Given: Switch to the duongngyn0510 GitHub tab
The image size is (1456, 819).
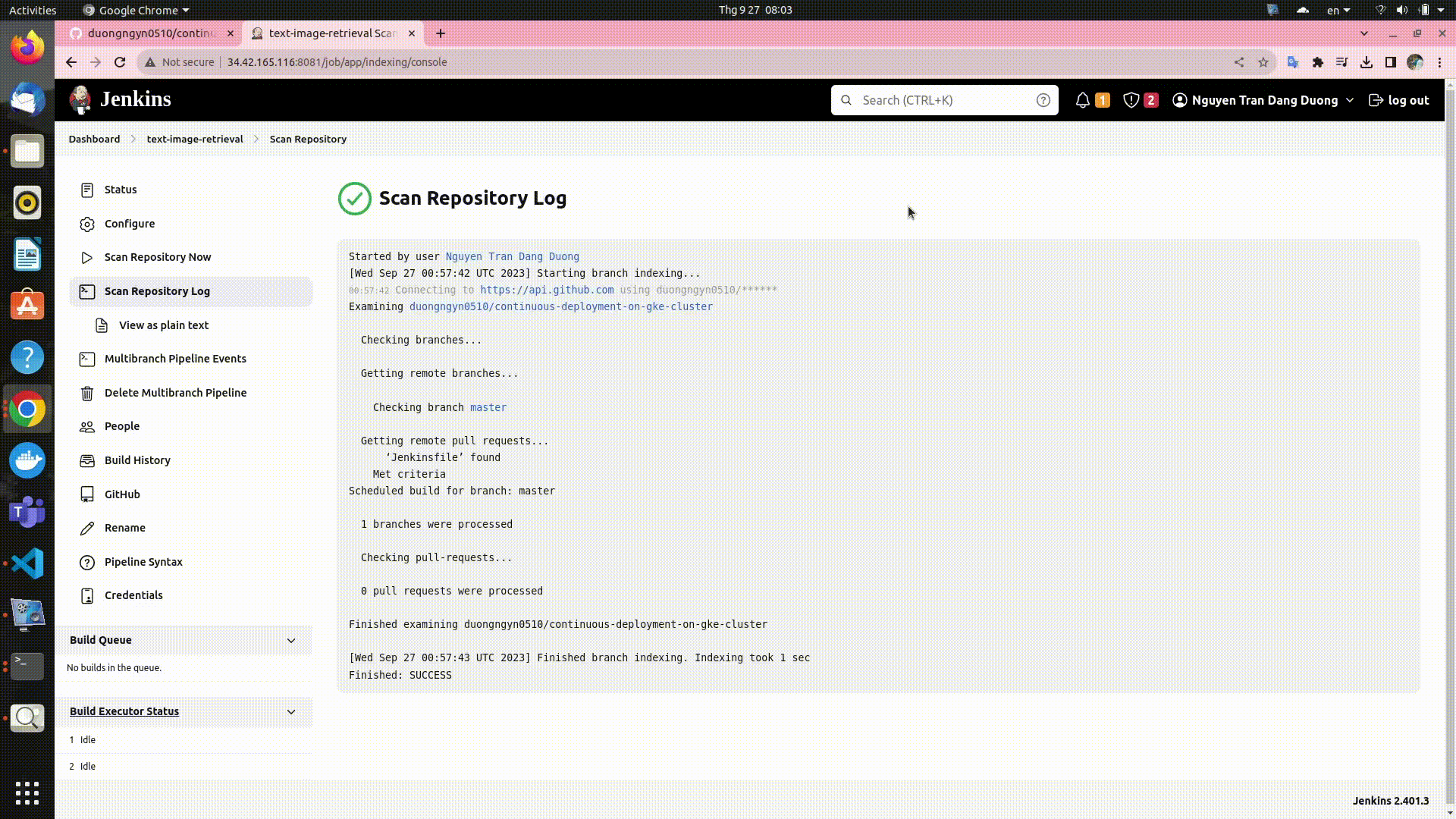Looking at the screenshot, I should tap(150, 33).
